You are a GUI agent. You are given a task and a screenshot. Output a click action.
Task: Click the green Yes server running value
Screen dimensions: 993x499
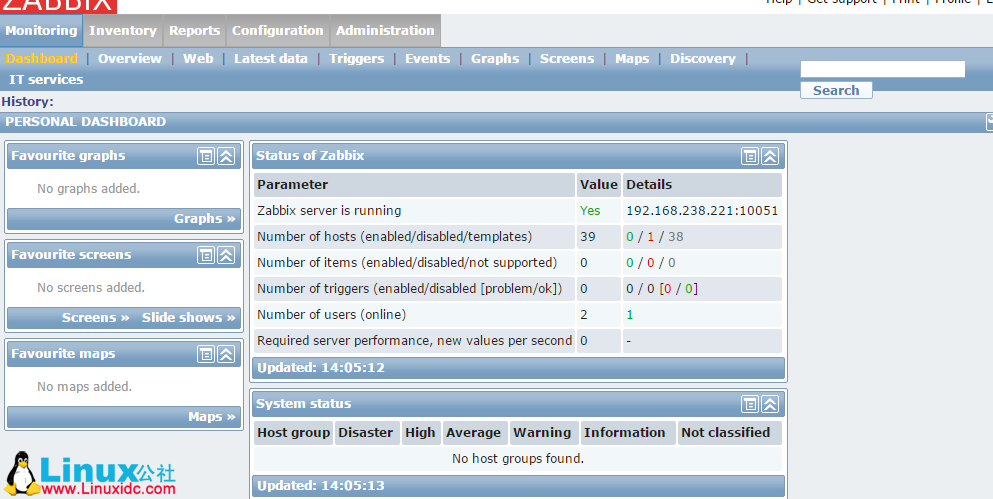590,211
